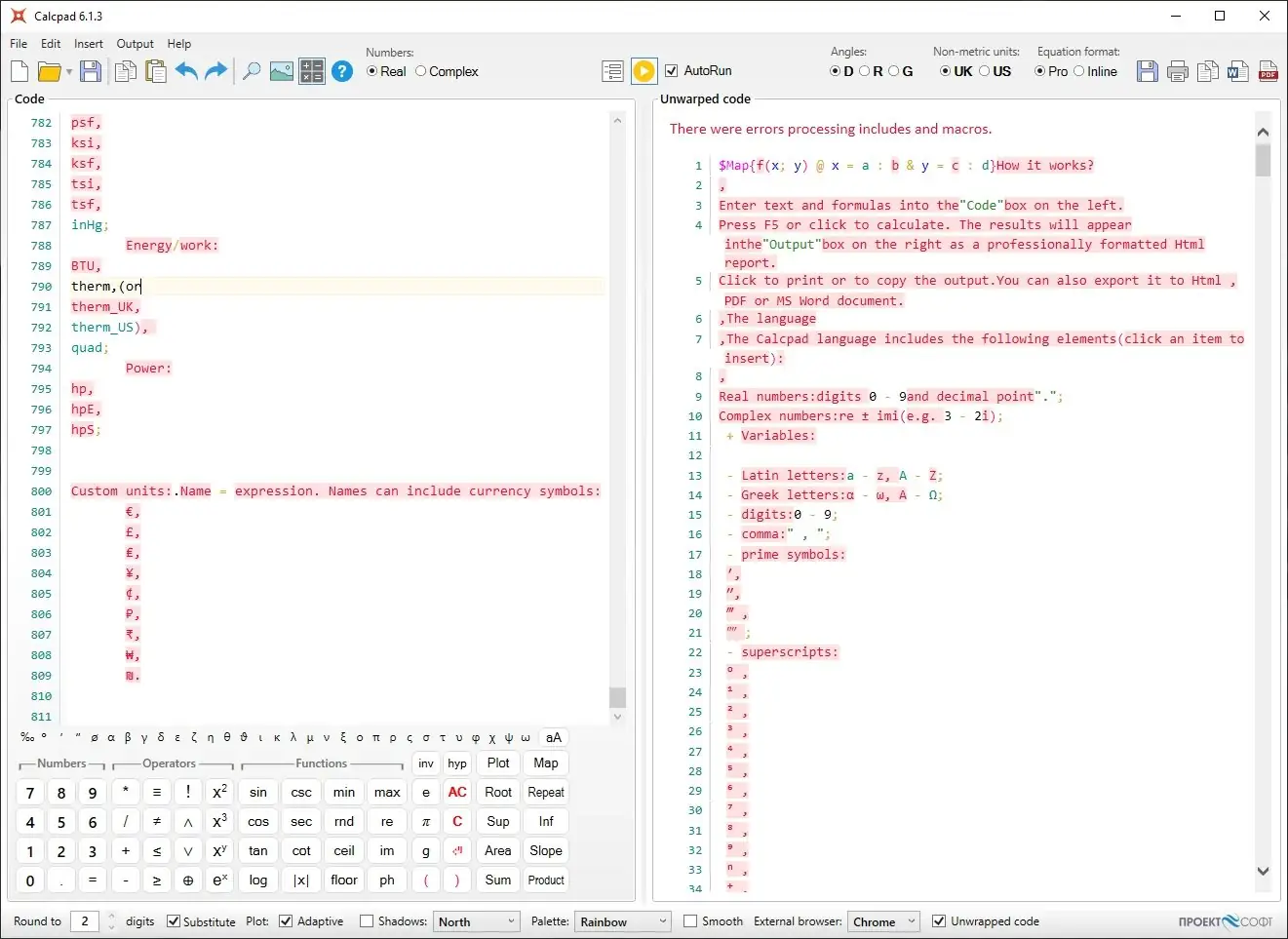Choose US non-metric units
1288x939 pixels.
pos(995,71)
